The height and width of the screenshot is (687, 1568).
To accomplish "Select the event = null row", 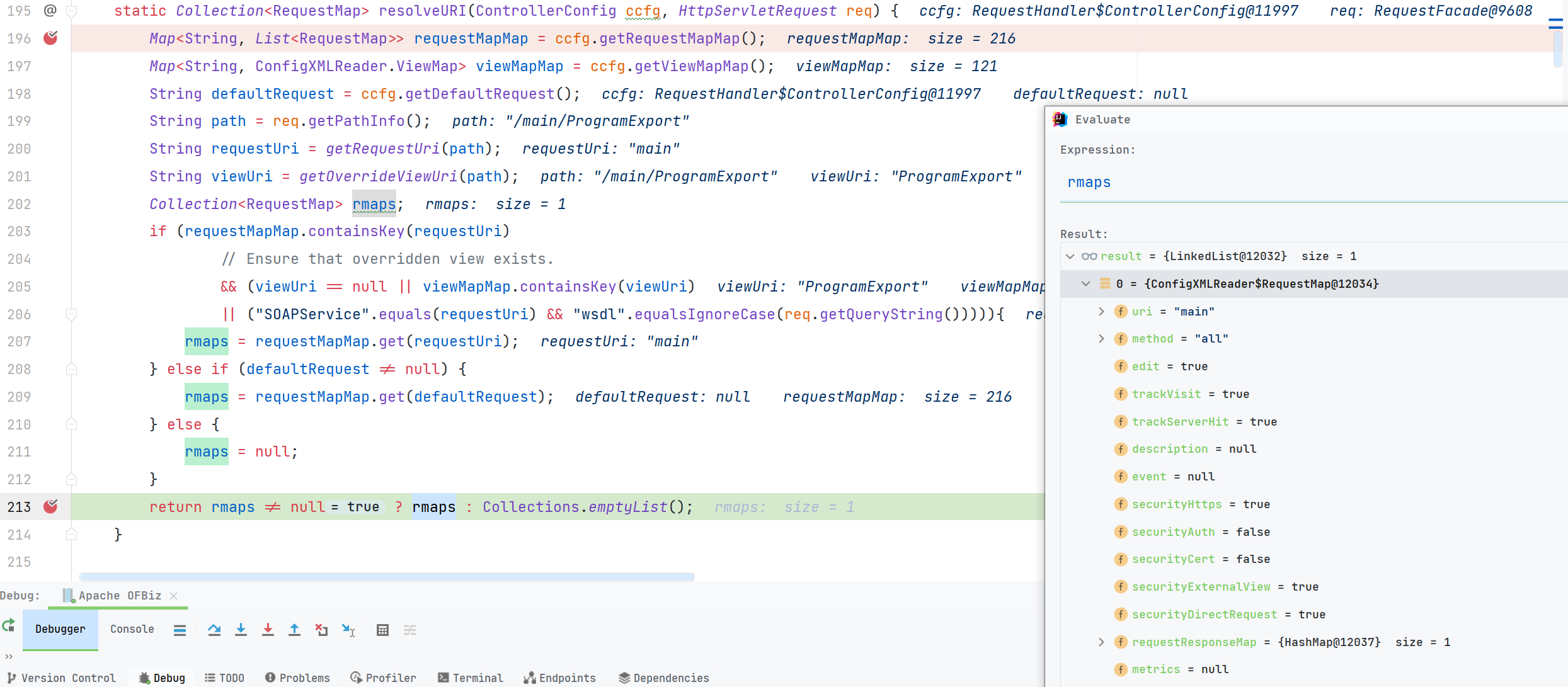I will (x=1313, y=477).
